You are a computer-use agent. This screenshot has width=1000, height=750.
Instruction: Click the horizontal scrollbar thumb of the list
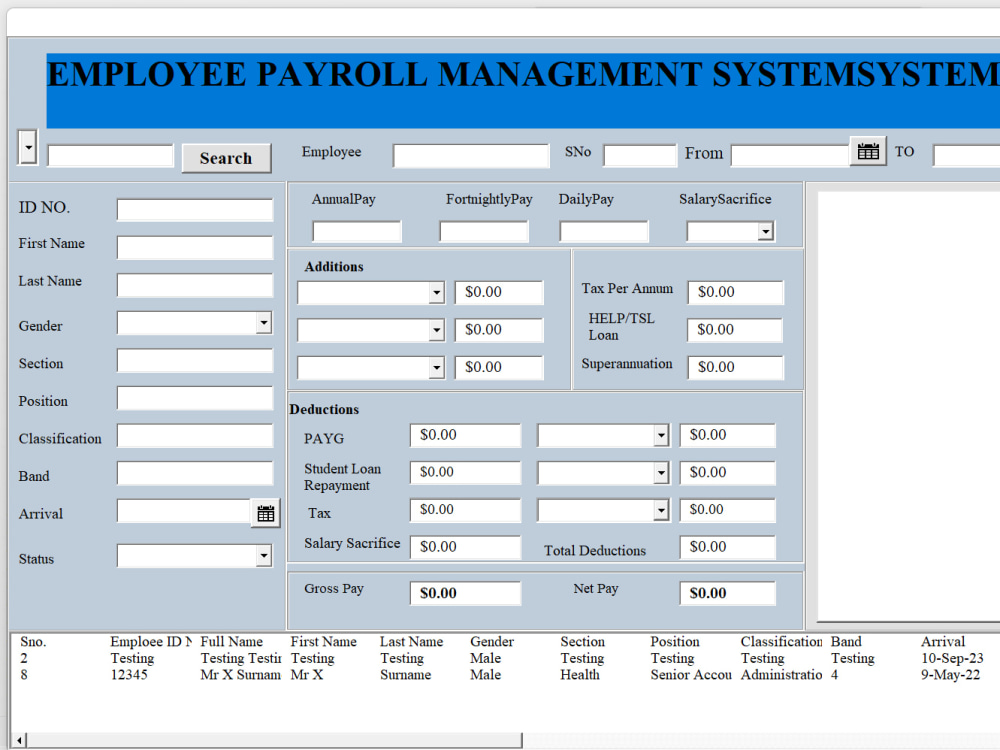pyautogui.click(x=274, y=740)
